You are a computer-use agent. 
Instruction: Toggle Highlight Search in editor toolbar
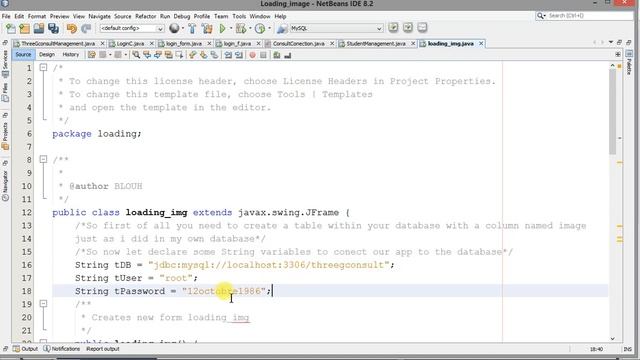click(168, 55)
